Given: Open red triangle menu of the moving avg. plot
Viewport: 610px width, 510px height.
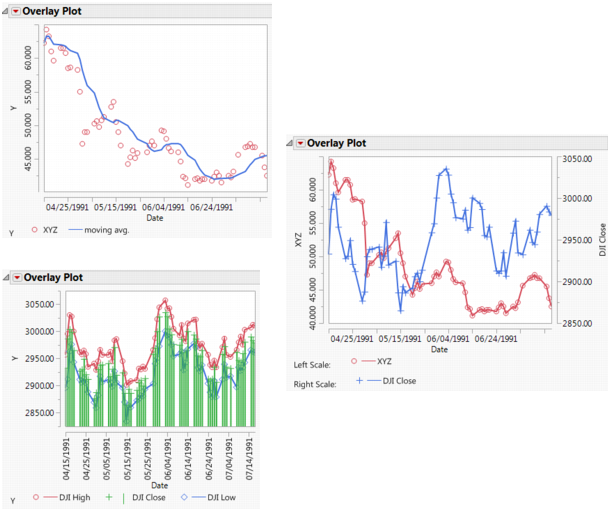Looking at the screenshot, I should click(15, 11).
